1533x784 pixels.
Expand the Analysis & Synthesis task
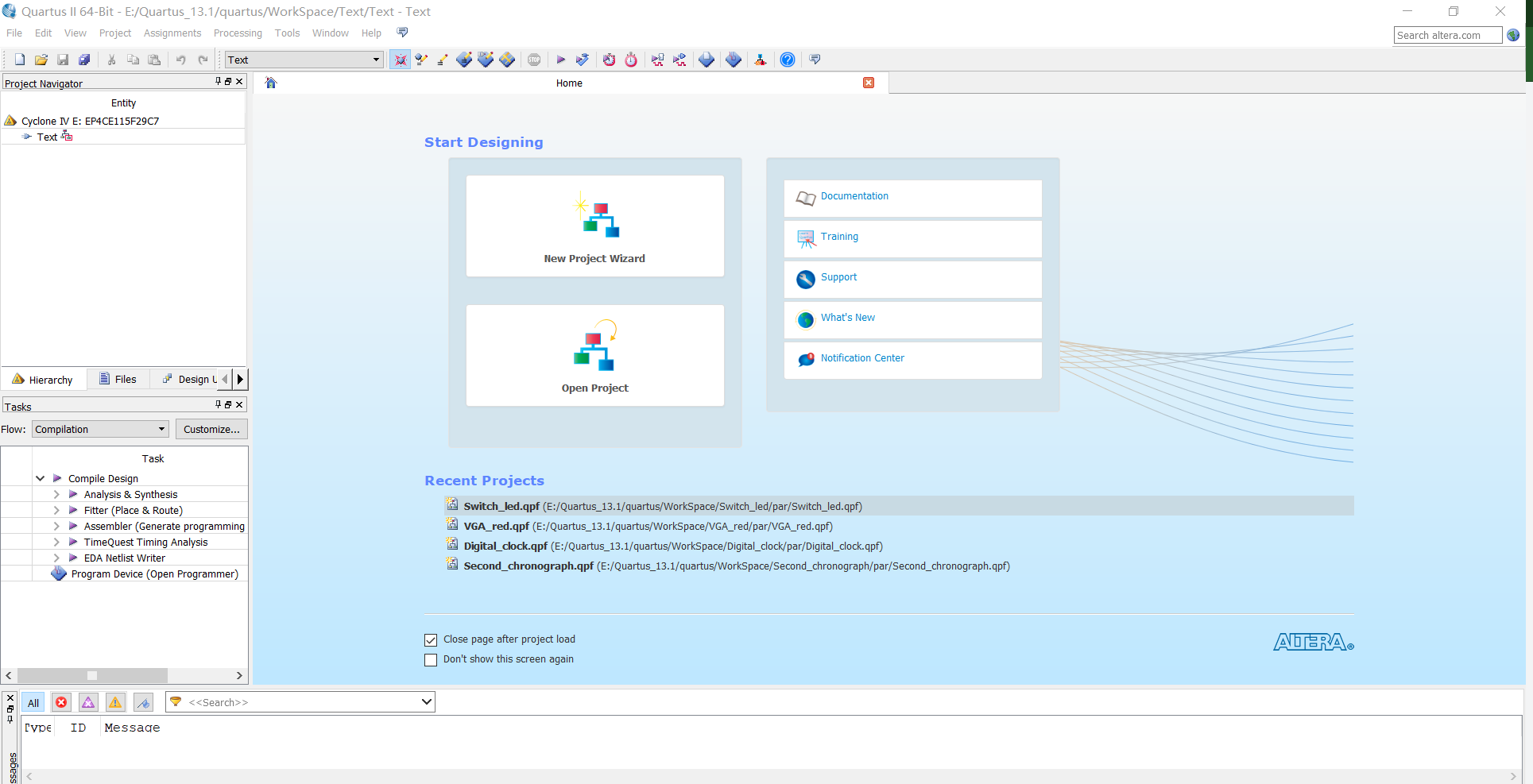pyautogui.click(x=56, y=494)
